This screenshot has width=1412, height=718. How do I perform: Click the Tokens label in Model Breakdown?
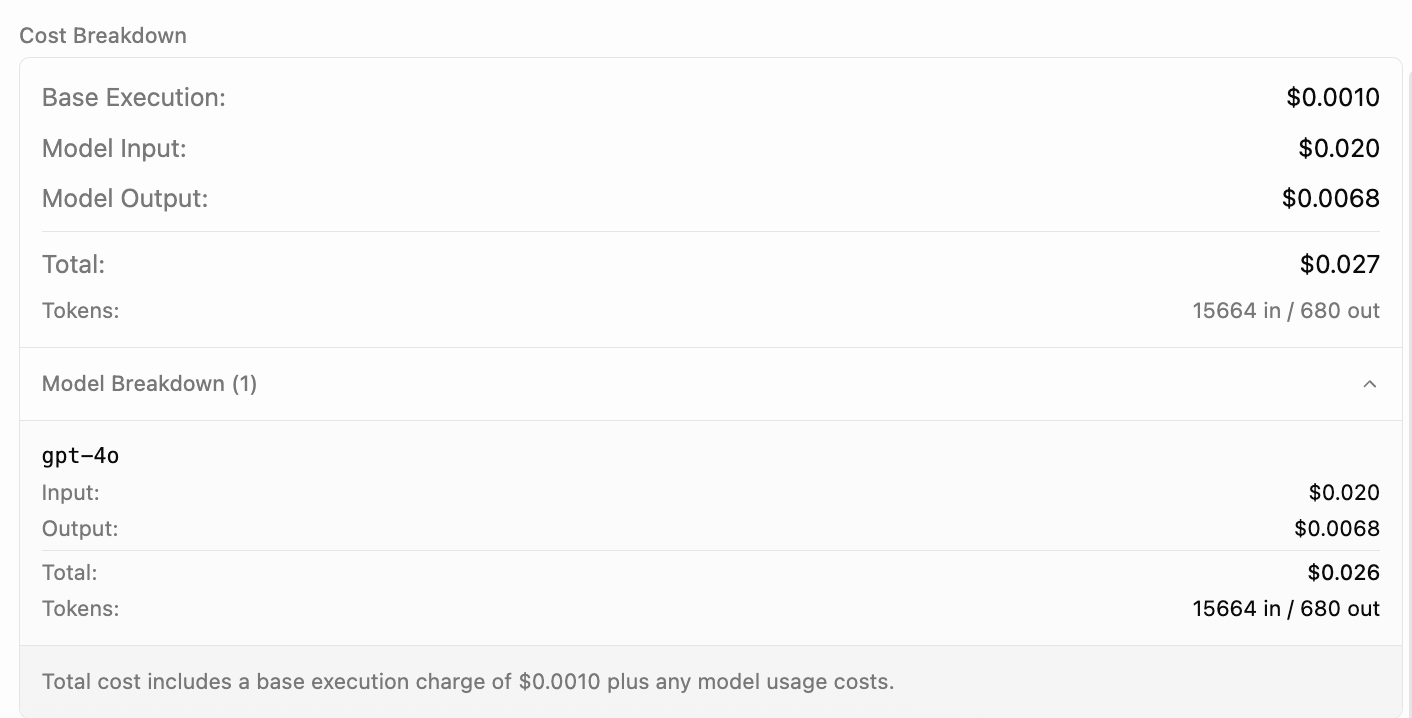(x=80, y=608)
